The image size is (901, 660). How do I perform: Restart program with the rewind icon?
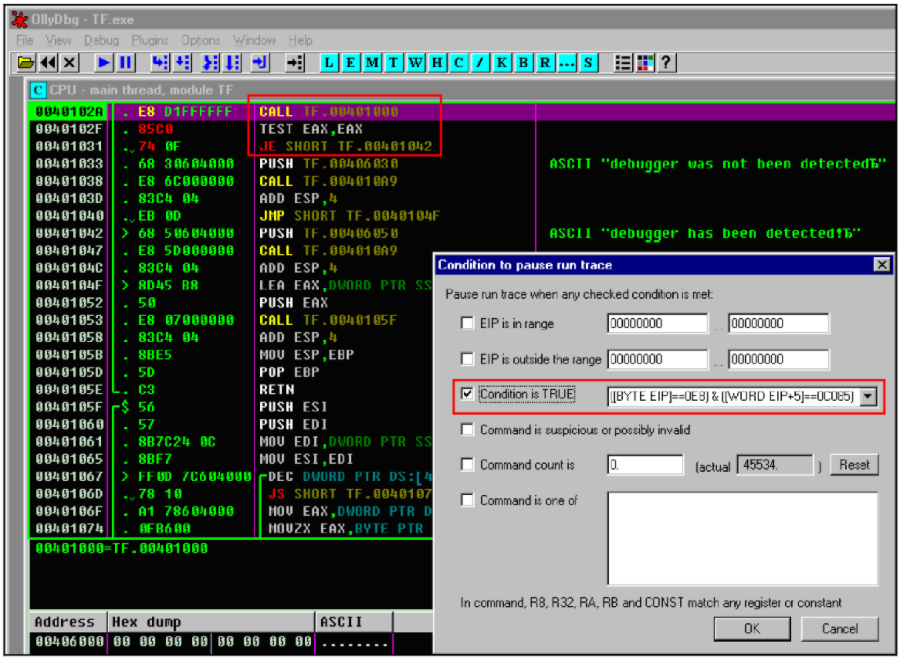click(48, 63)
